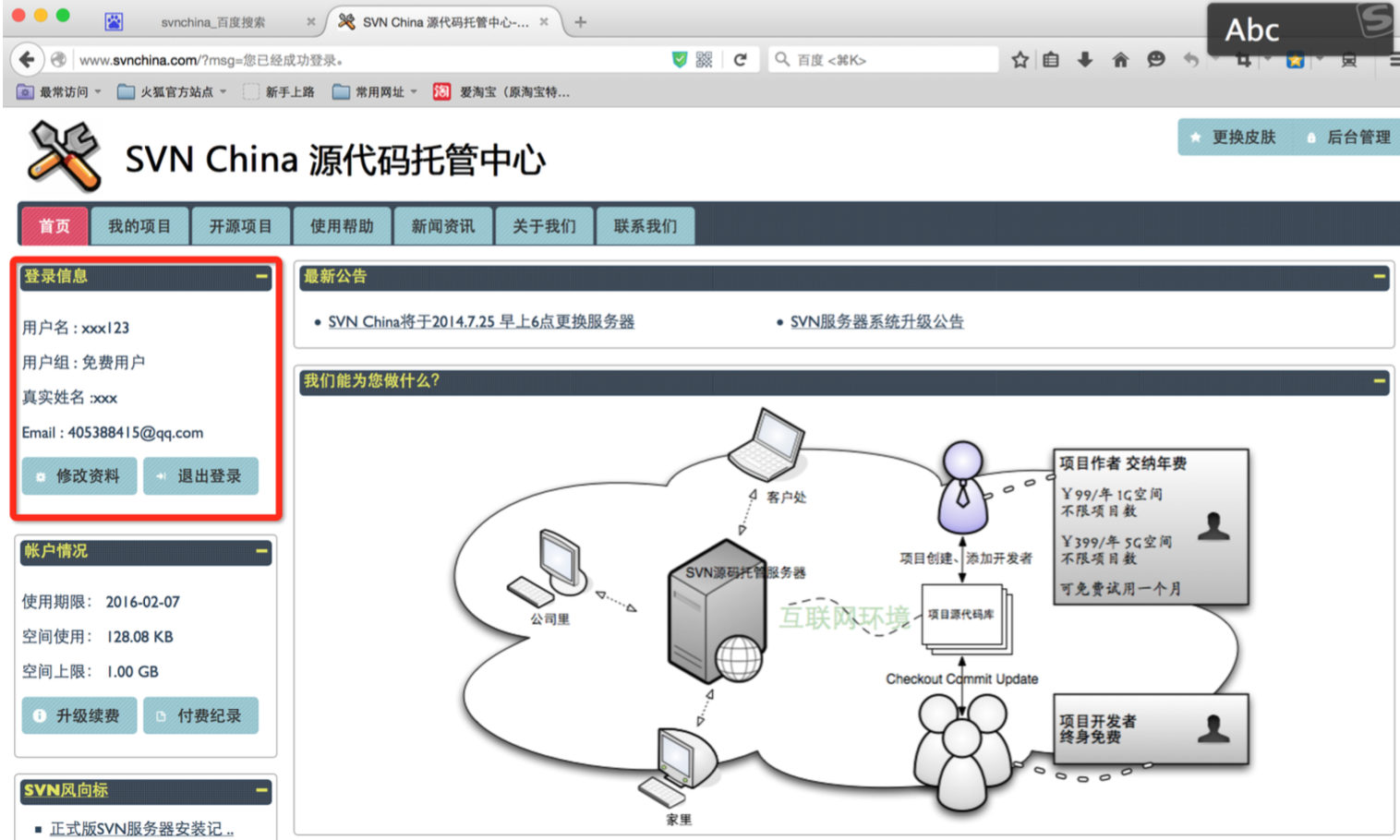Click the SVN China 源代码托管中心 site title
The height and width of the screenshot is (840, 1400).
(x=335, y=160)
